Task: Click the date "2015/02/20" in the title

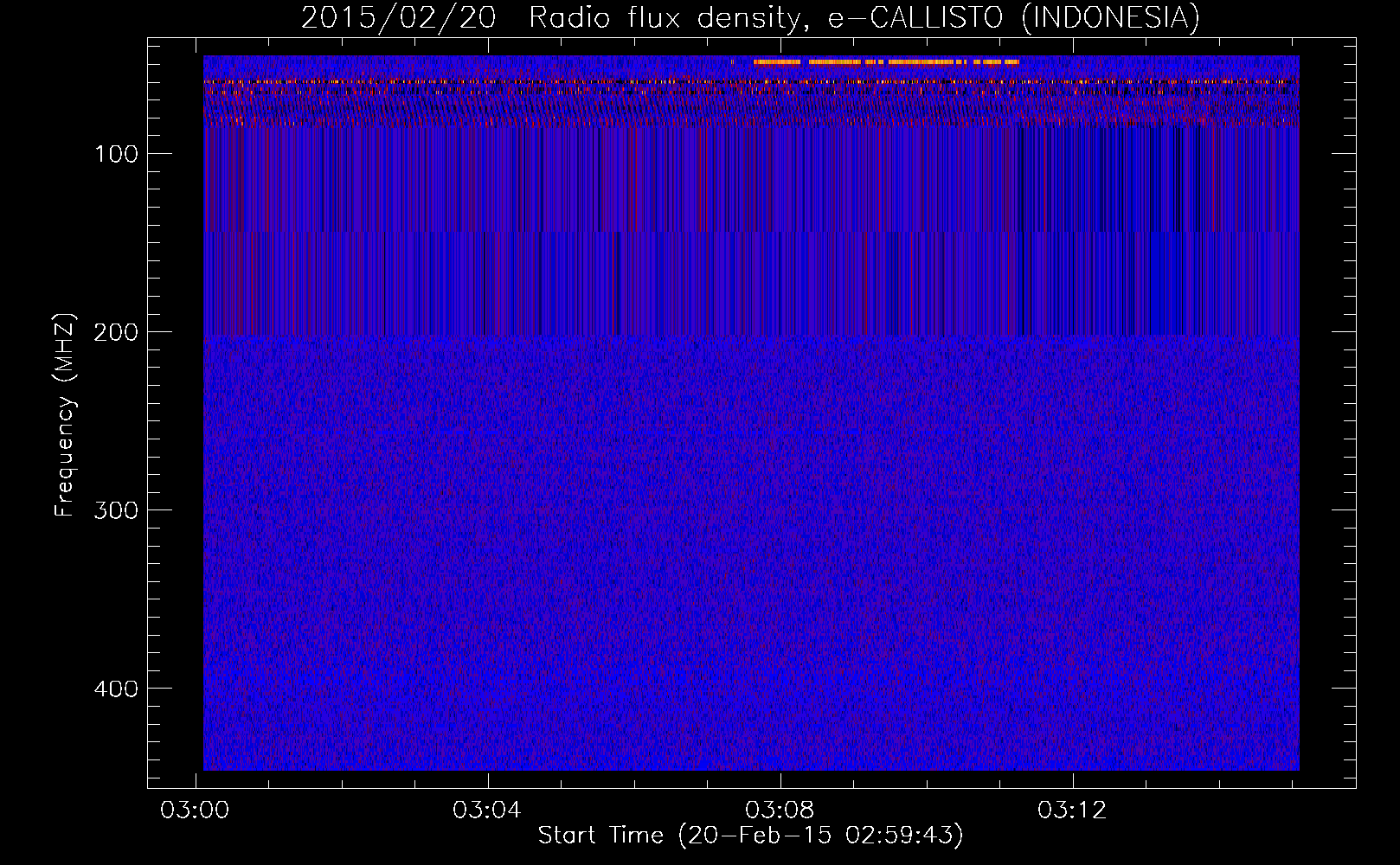Action: [398, 18]
